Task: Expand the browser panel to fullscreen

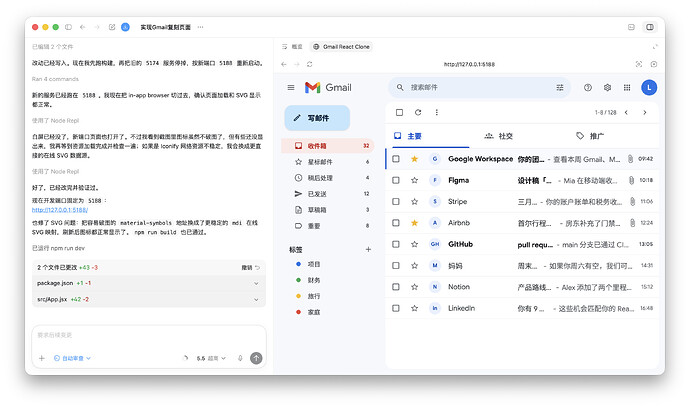Action: click(x=655, y=47)
